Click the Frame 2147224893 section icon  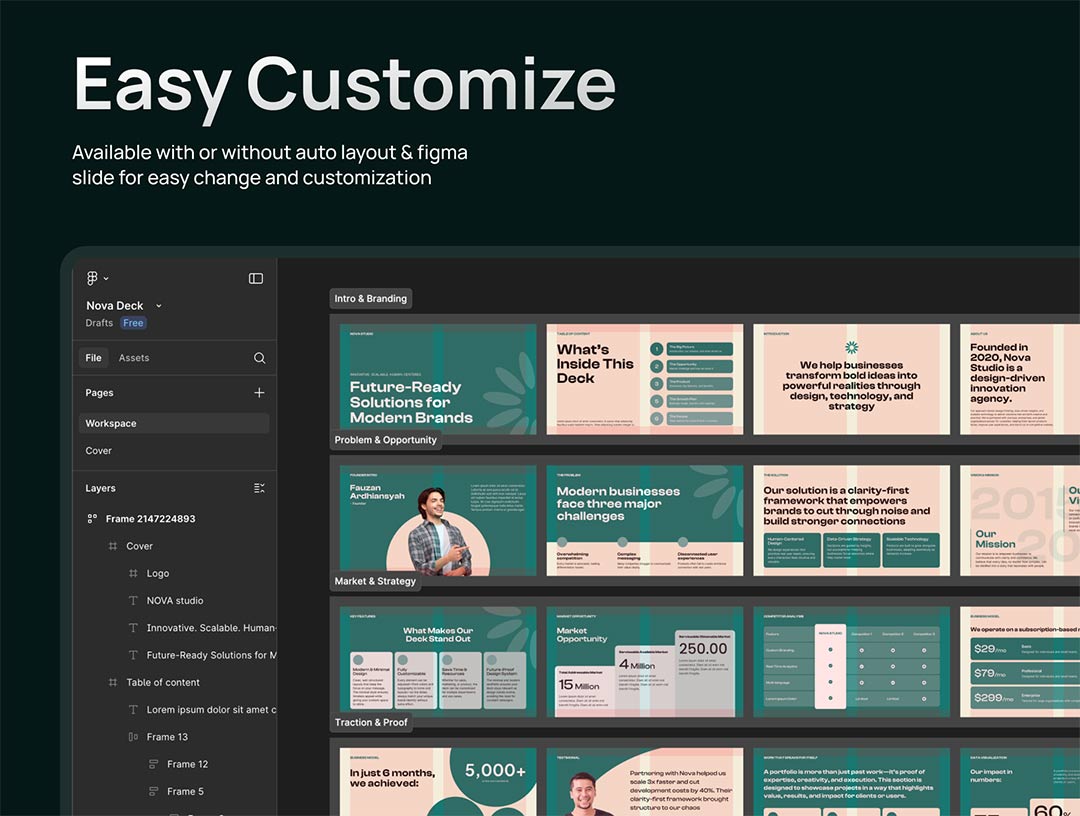[x=92, y=519]
